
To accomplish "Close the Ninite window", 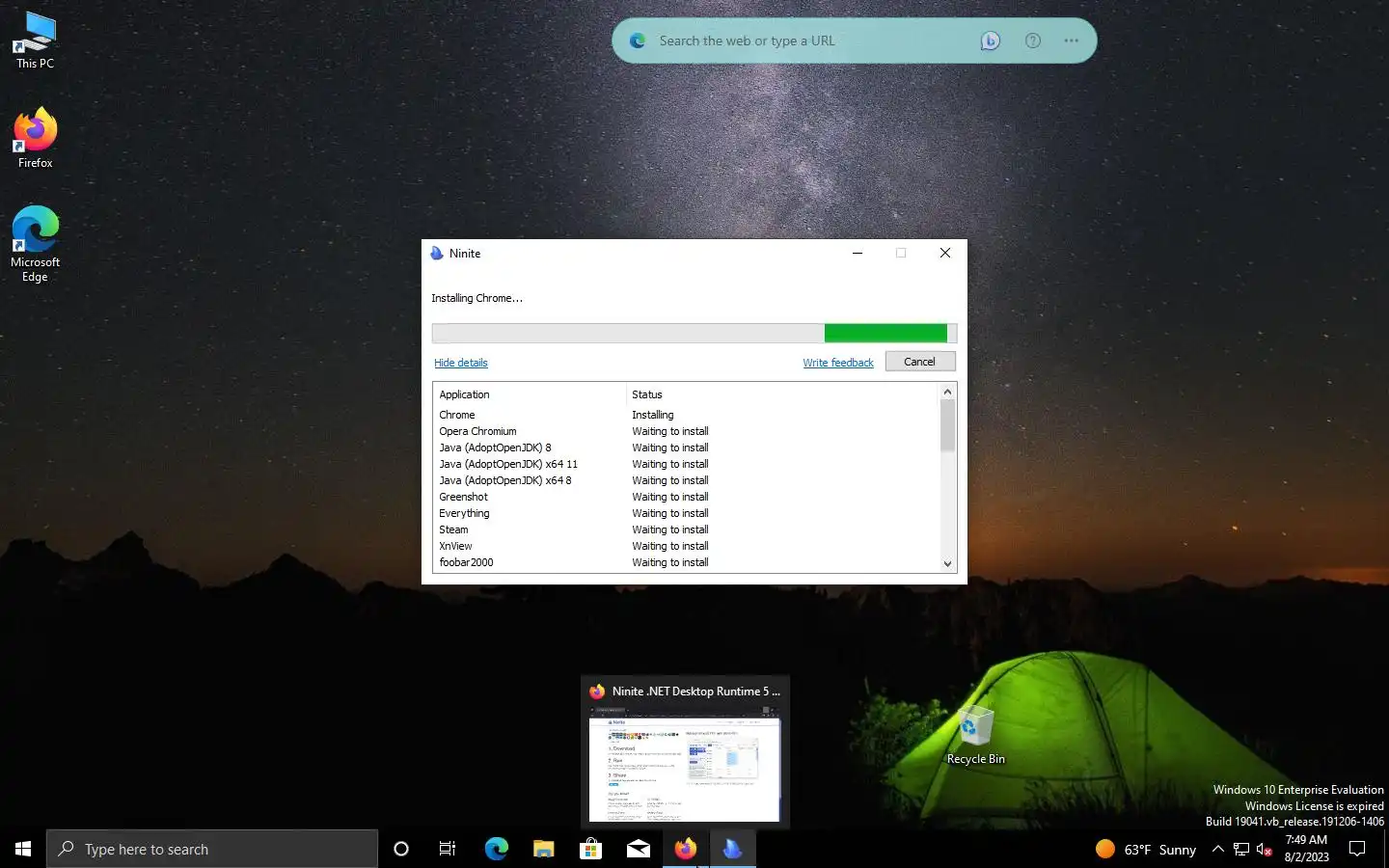I will click(945, 253).
